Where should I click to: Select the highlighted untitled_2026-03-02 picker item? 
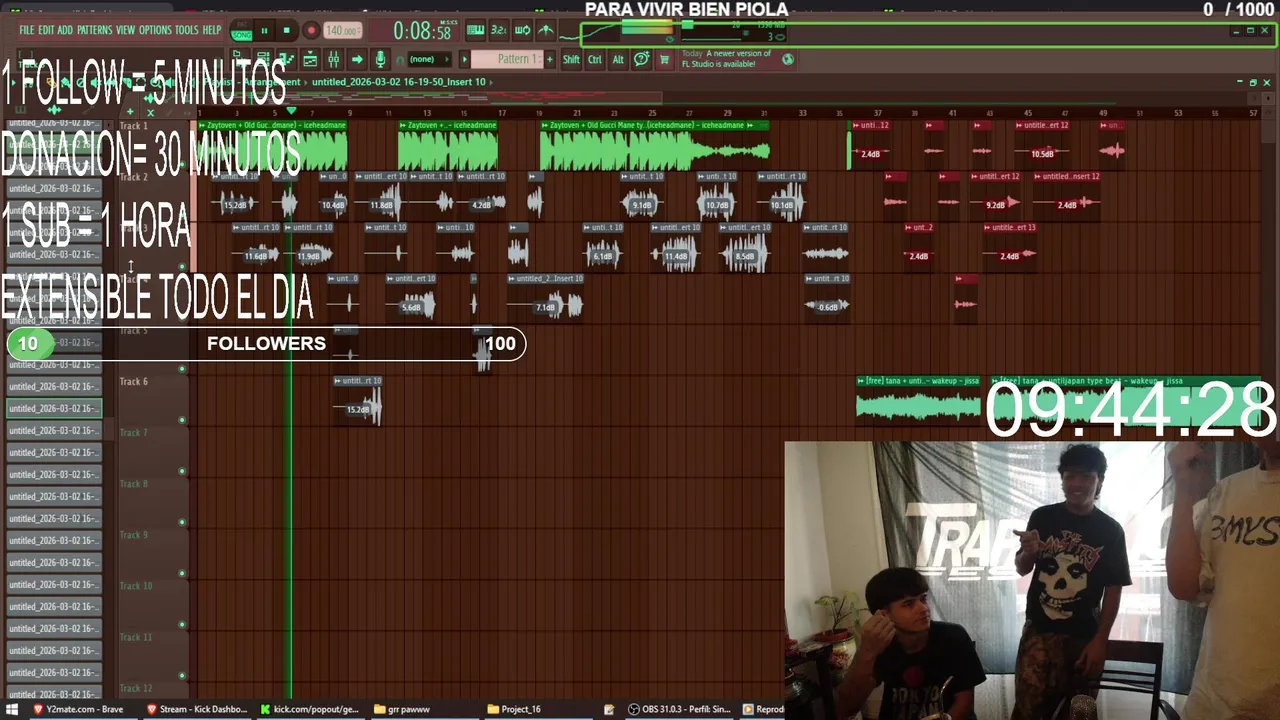point(54,408)
